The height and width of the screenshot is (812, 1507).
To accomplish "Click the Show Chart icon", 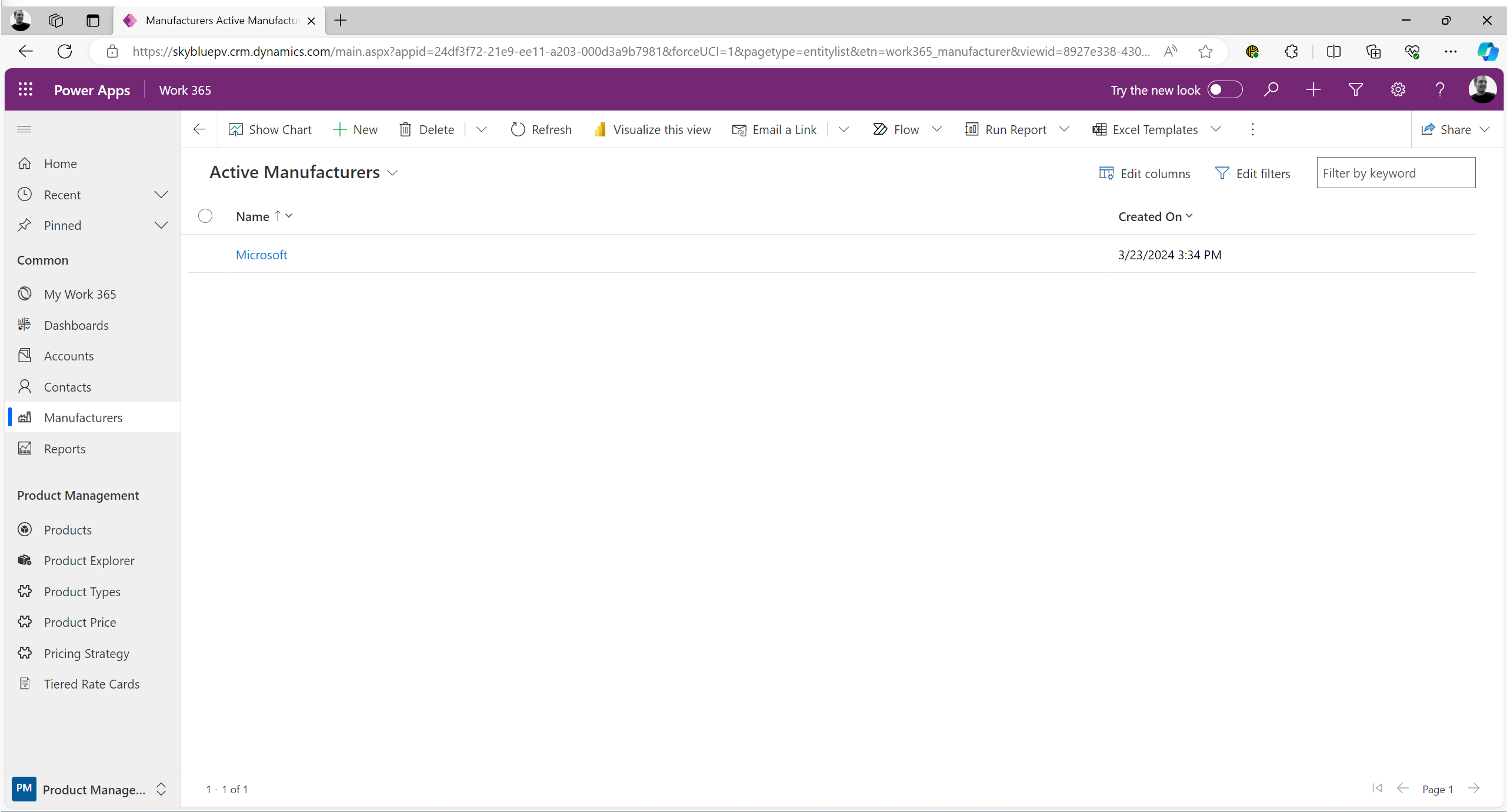I will coord(236,129).
